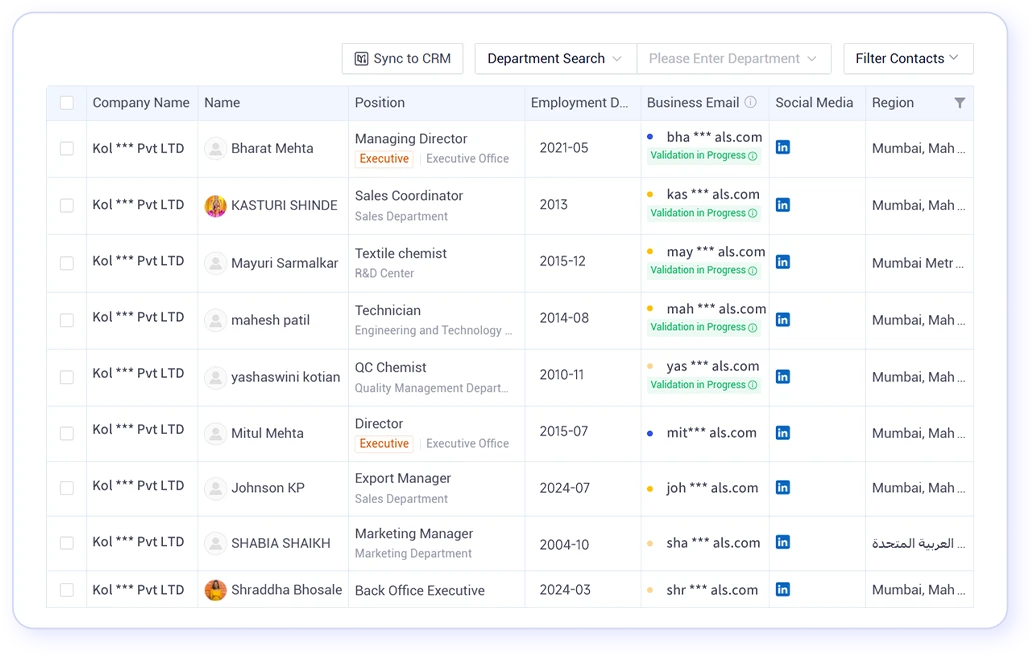Select the yashaswini kotian row checkbox

[x=67, y=376]
